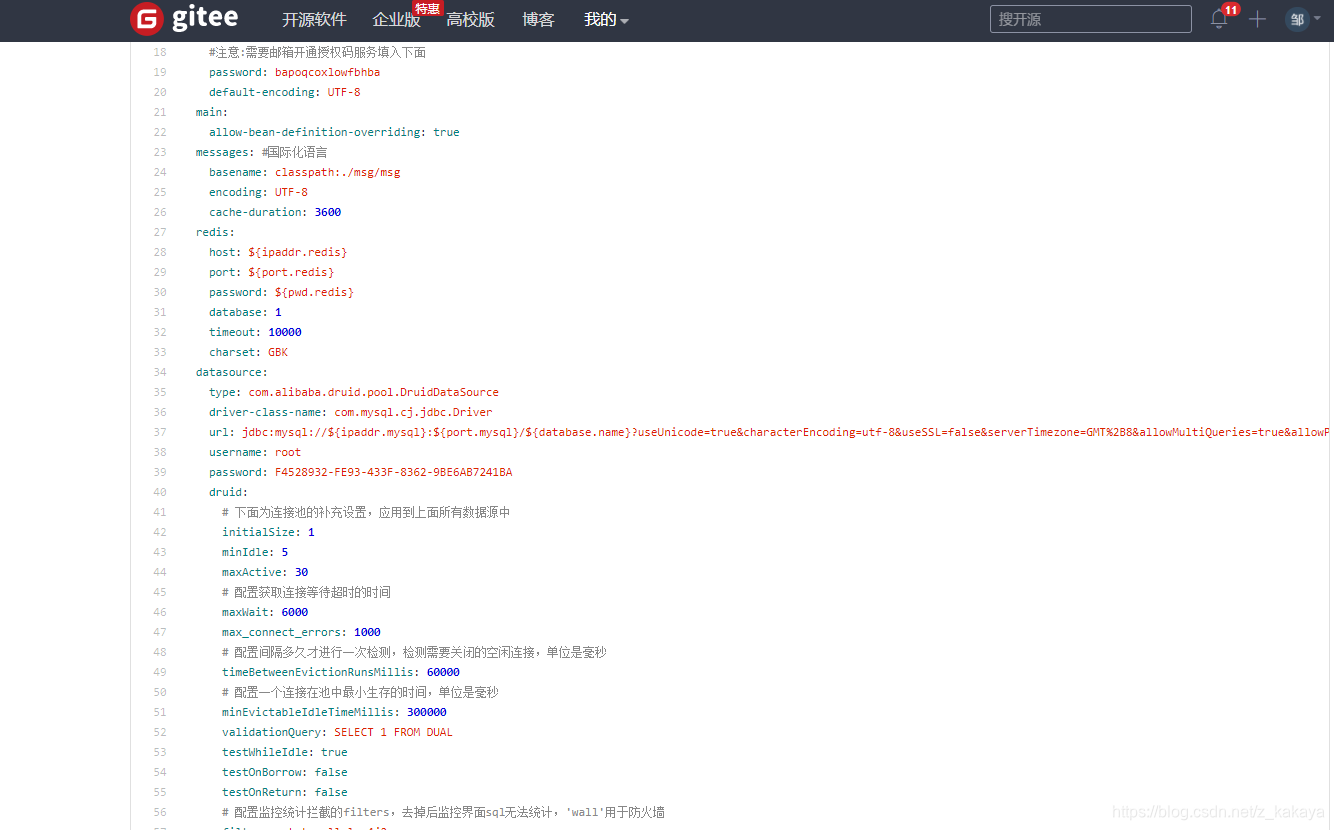The image size is (1334, 830).
Task: Focus the 搜开源 search field
Action: click(1090, 19)
